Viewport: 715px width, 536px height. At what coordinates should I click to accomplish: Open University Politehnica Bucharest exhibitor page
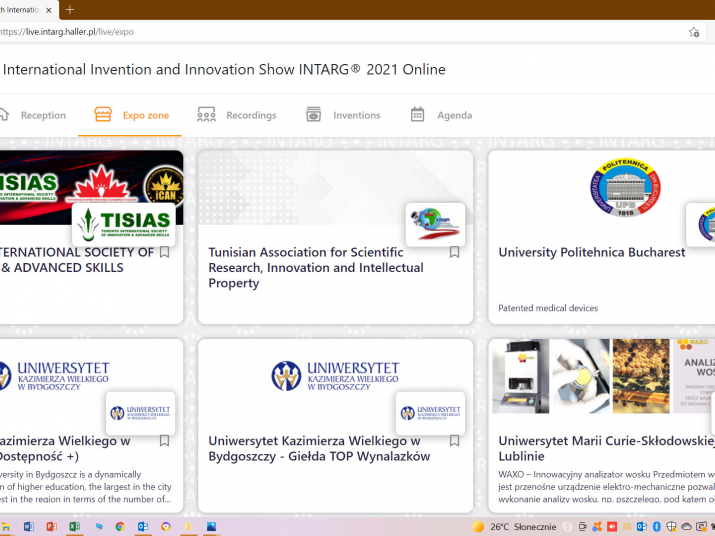pyautogui.click(x=591, y=252)
